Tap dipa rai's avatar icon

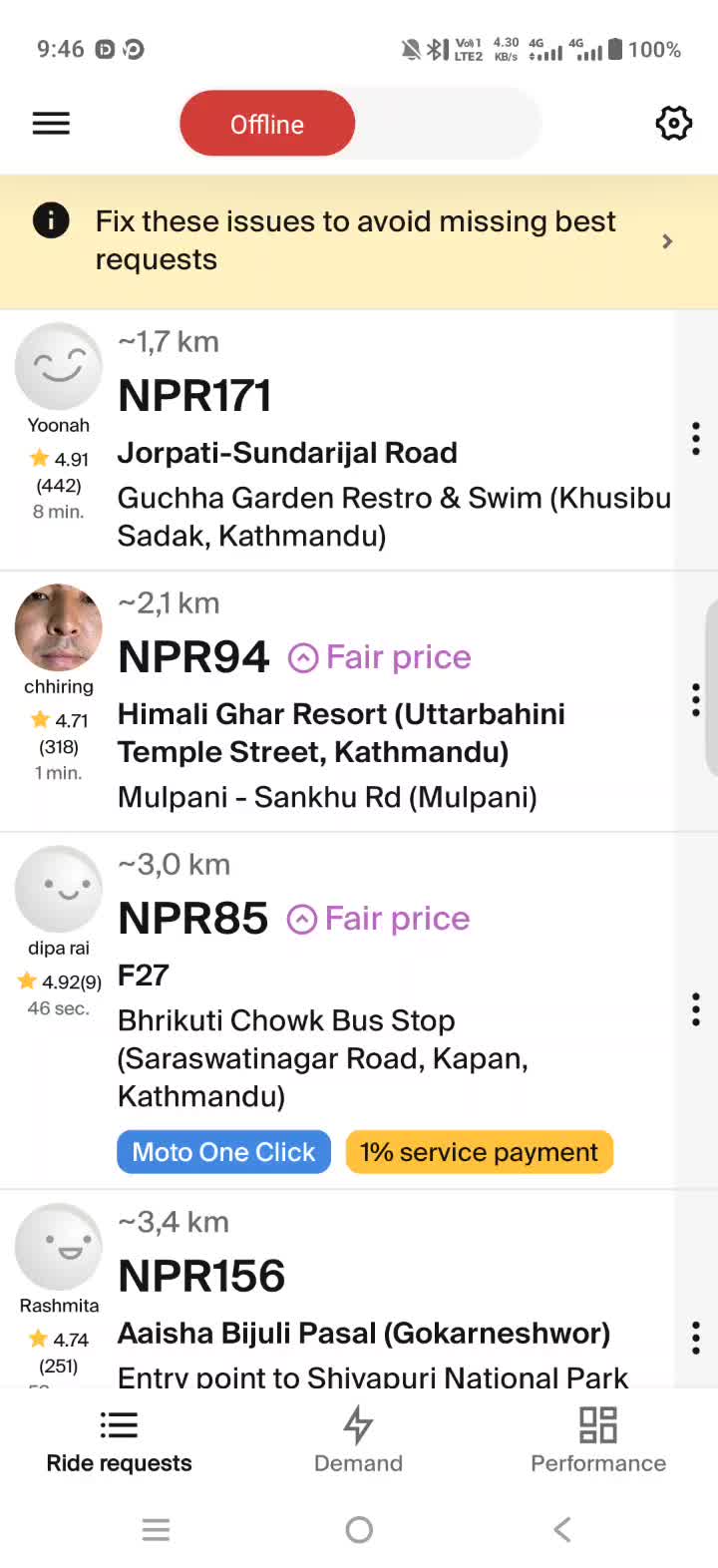[59, 889]
